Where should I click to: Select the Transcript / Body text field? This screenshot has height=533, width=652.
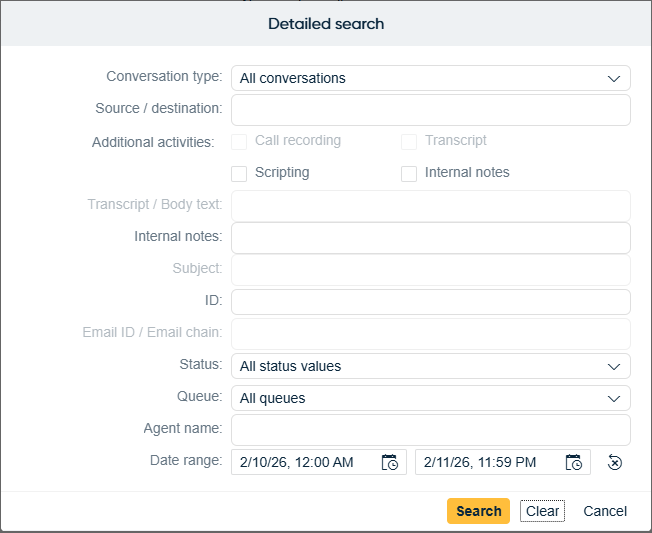click(431, 206)
